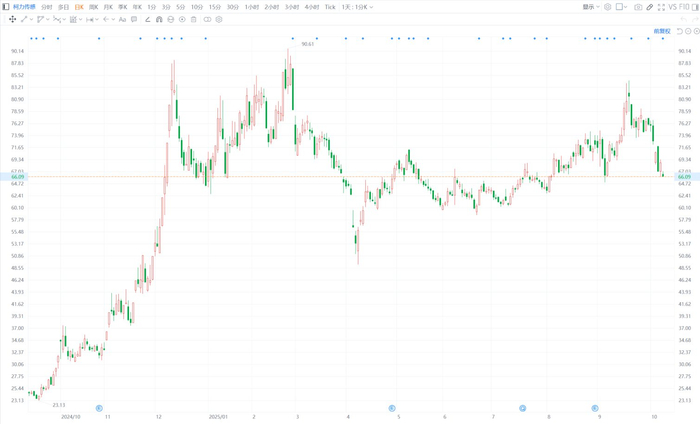The width and height of the screenshot is (700, 424).
Task: Open the fullscreen expand icon
Action: click(x=661, y=7)
